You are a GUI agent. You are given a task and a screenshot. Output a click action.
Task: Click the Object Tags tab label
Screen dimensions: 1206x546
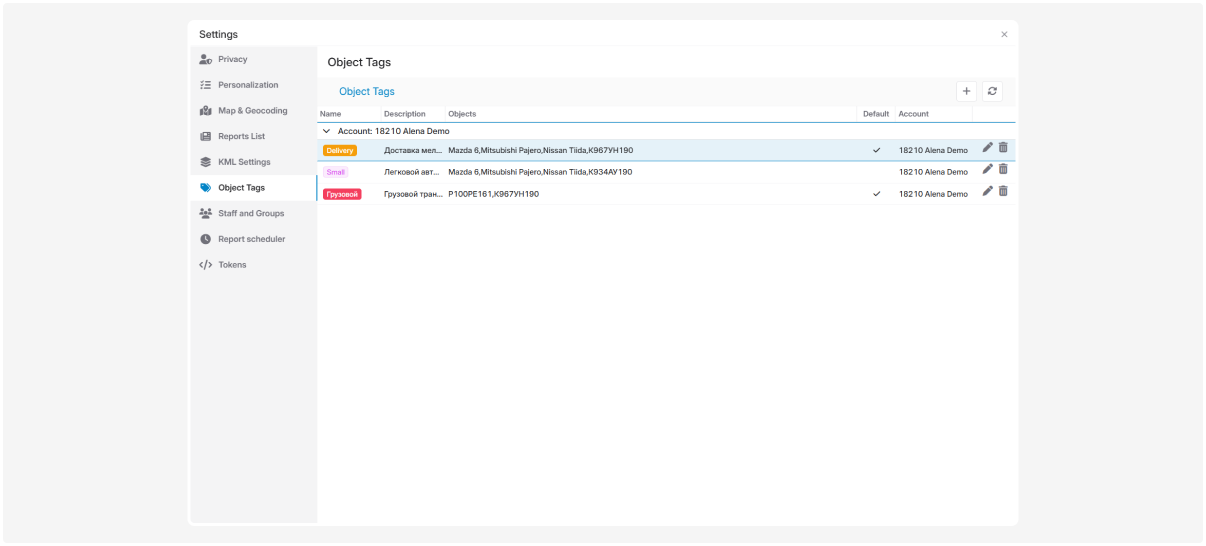[x=367, y=92]
